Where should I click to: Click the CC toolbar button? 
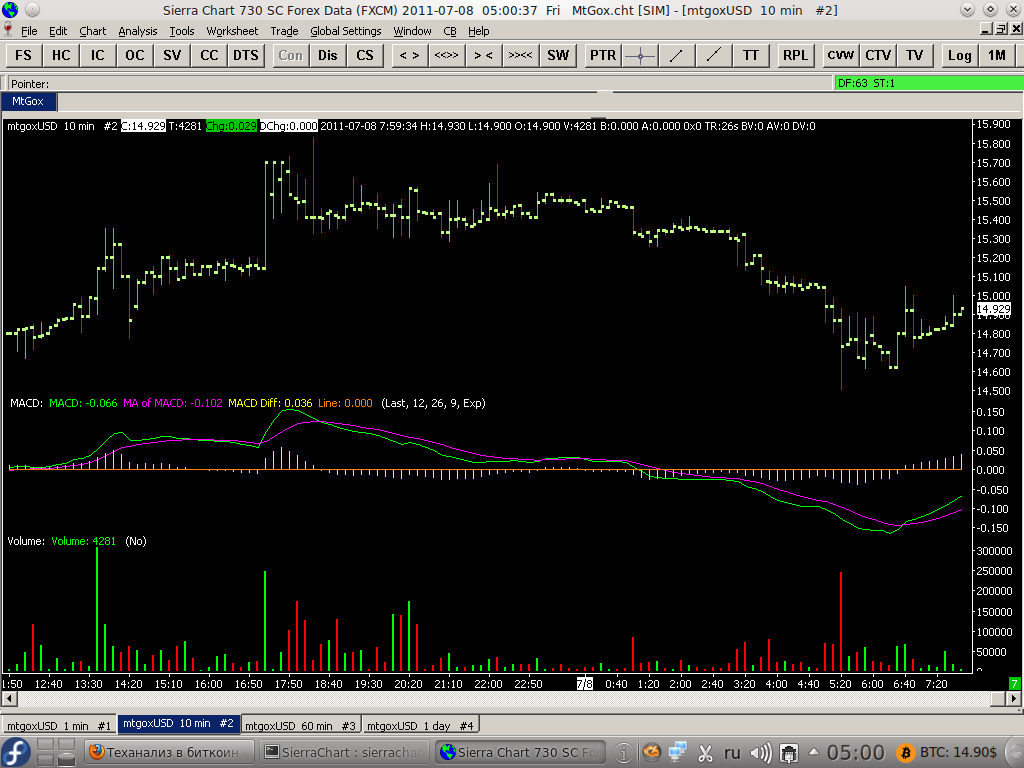pyautogui.click(x=209, y=56)
